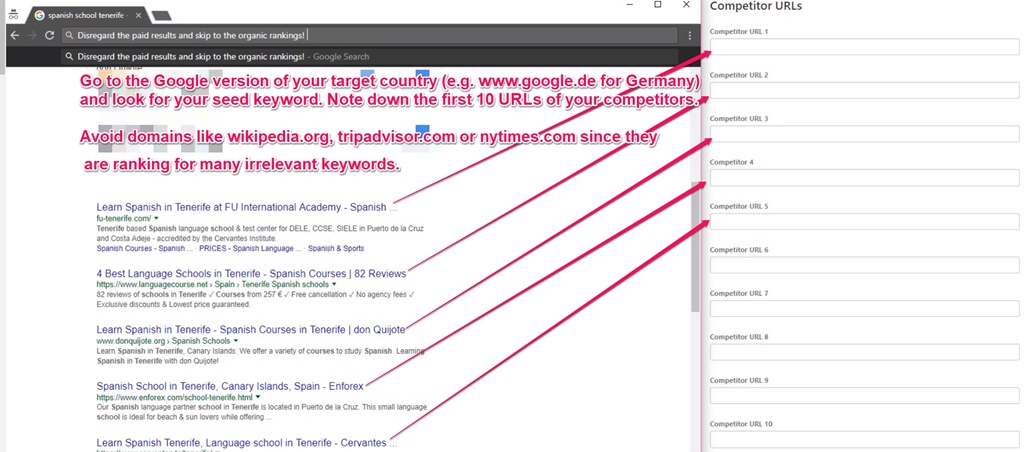Click the browser forward arrow
This screenshot has width=1024, height=452.
[32, 36]
